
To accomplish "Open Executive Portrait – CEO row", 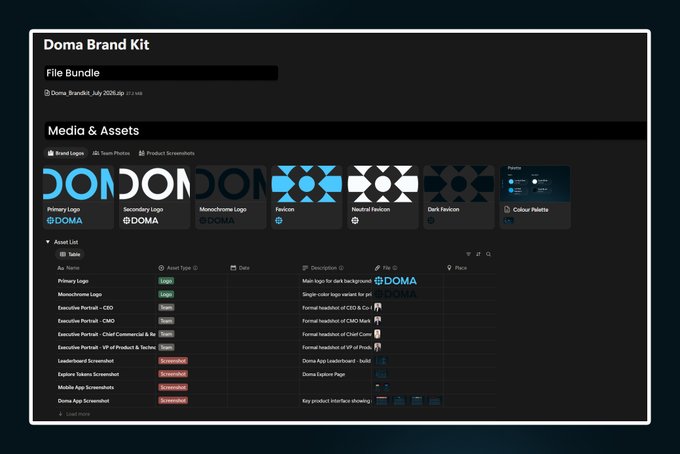I will [85, 308].
